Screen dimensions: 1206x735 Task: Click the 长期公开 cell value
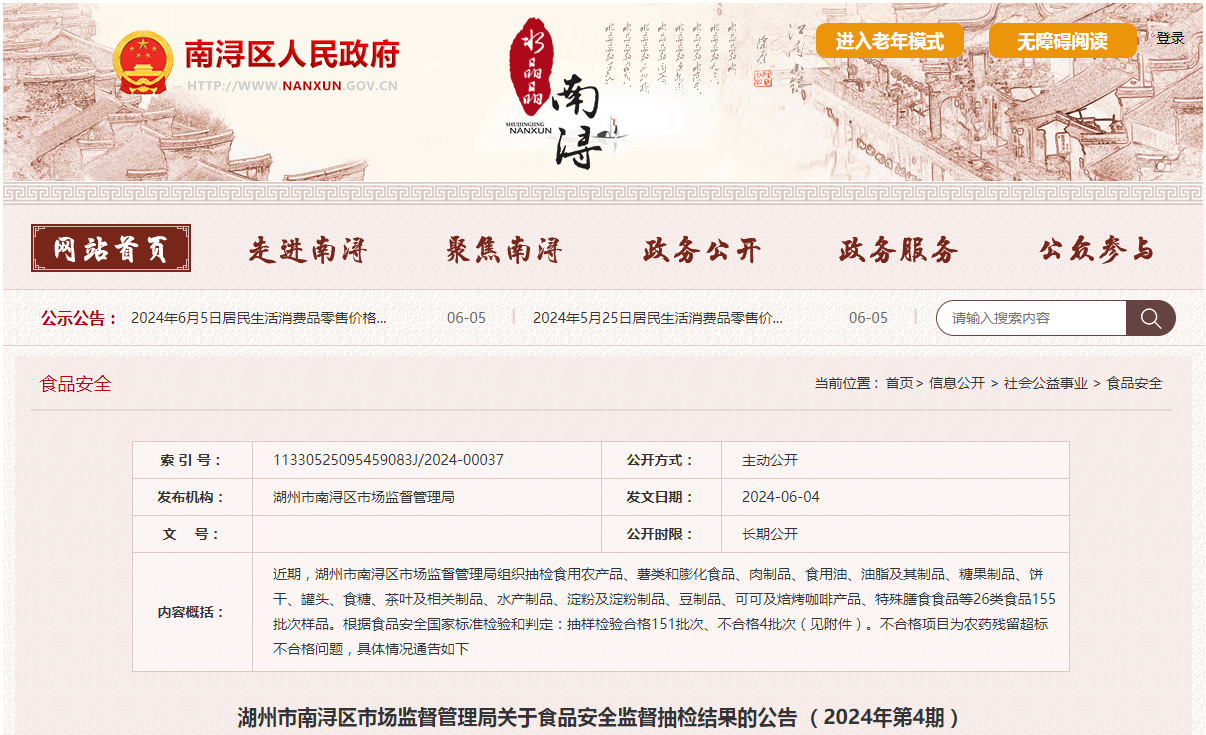point(770,534)
